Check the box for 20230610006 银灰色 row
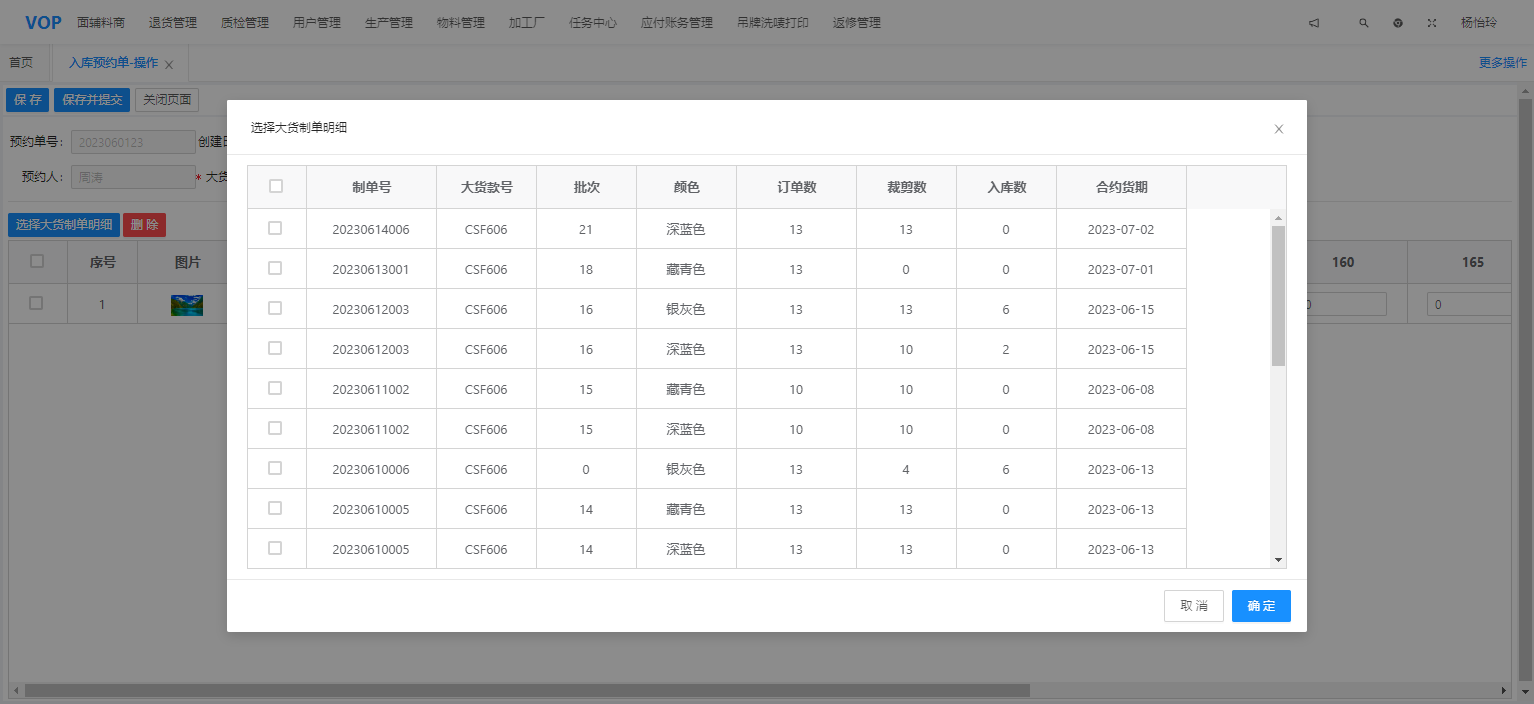This screenshot has height=704, width=1534. (275, 468)
